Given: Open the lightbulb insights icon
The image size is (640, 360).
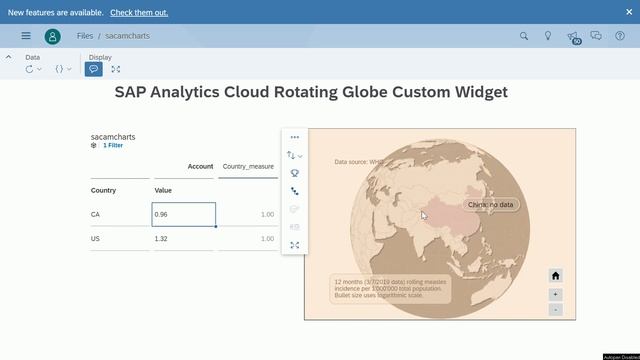Looking at the screenshot, I should coord(548,36).
